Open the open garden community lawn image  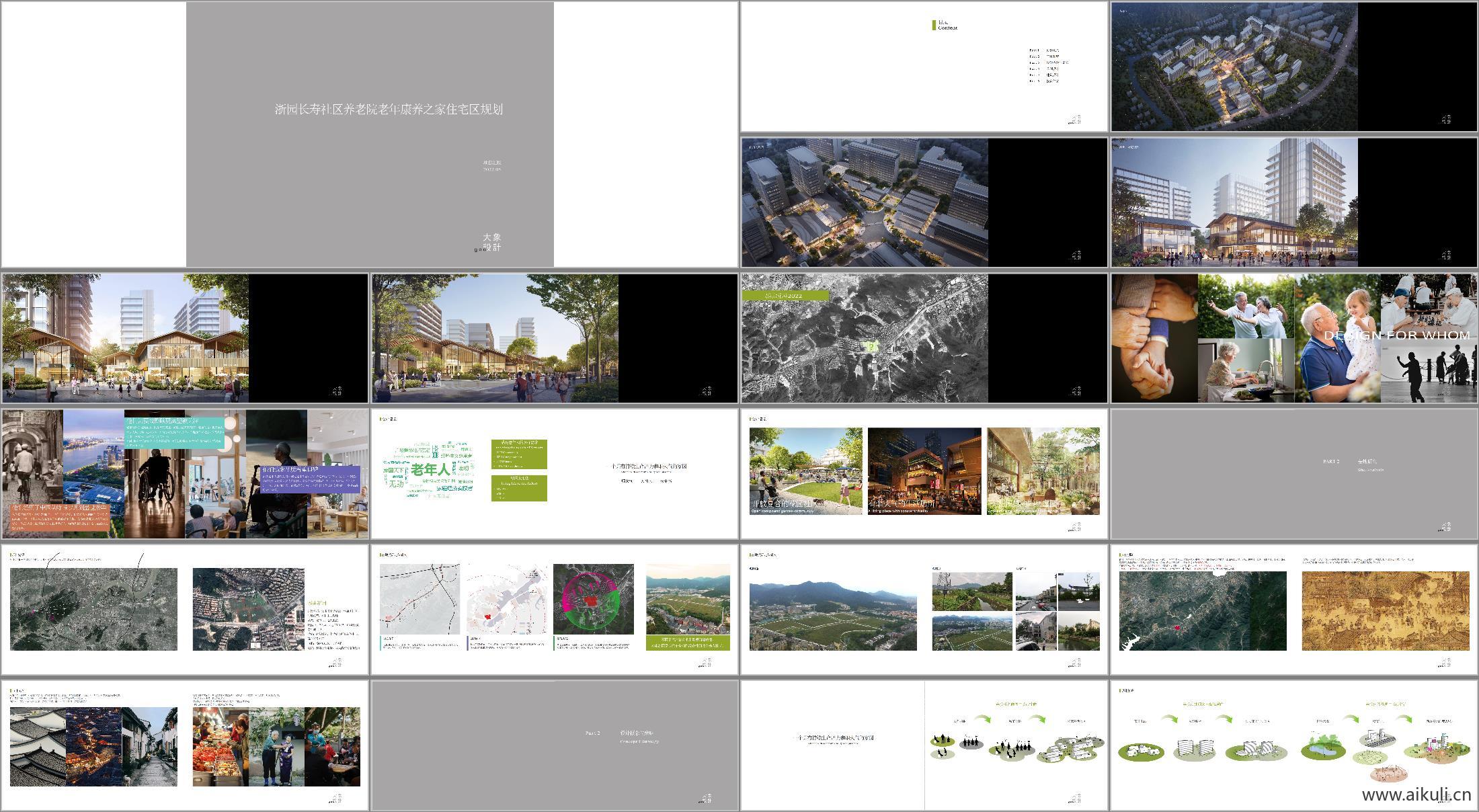click(805, 472)
